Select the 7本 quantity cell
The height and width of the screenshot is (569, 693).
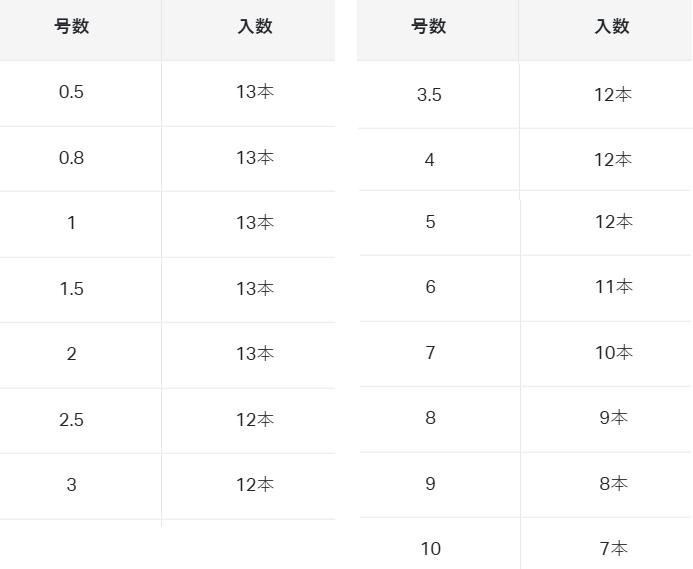click(613, 548)
